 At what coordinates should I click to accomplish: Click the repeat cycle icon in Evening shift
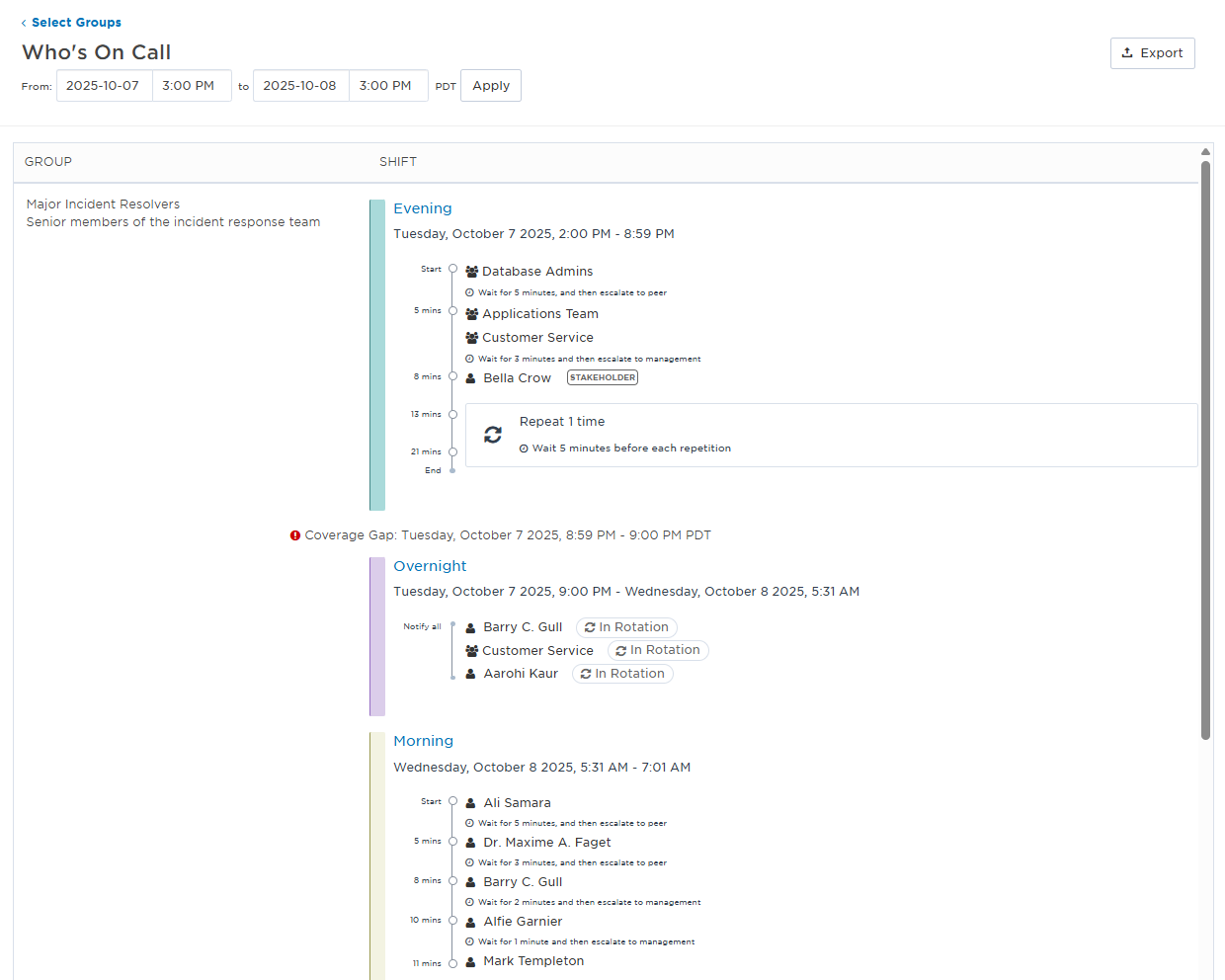pos(493,435)
